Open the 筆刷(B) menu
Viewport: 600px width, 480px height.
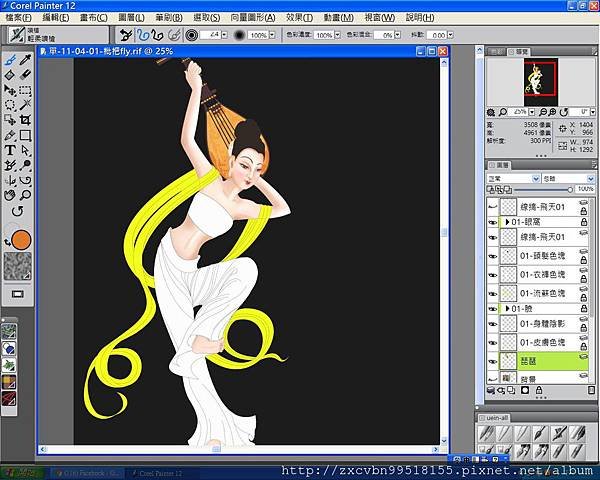click(169, 18)
